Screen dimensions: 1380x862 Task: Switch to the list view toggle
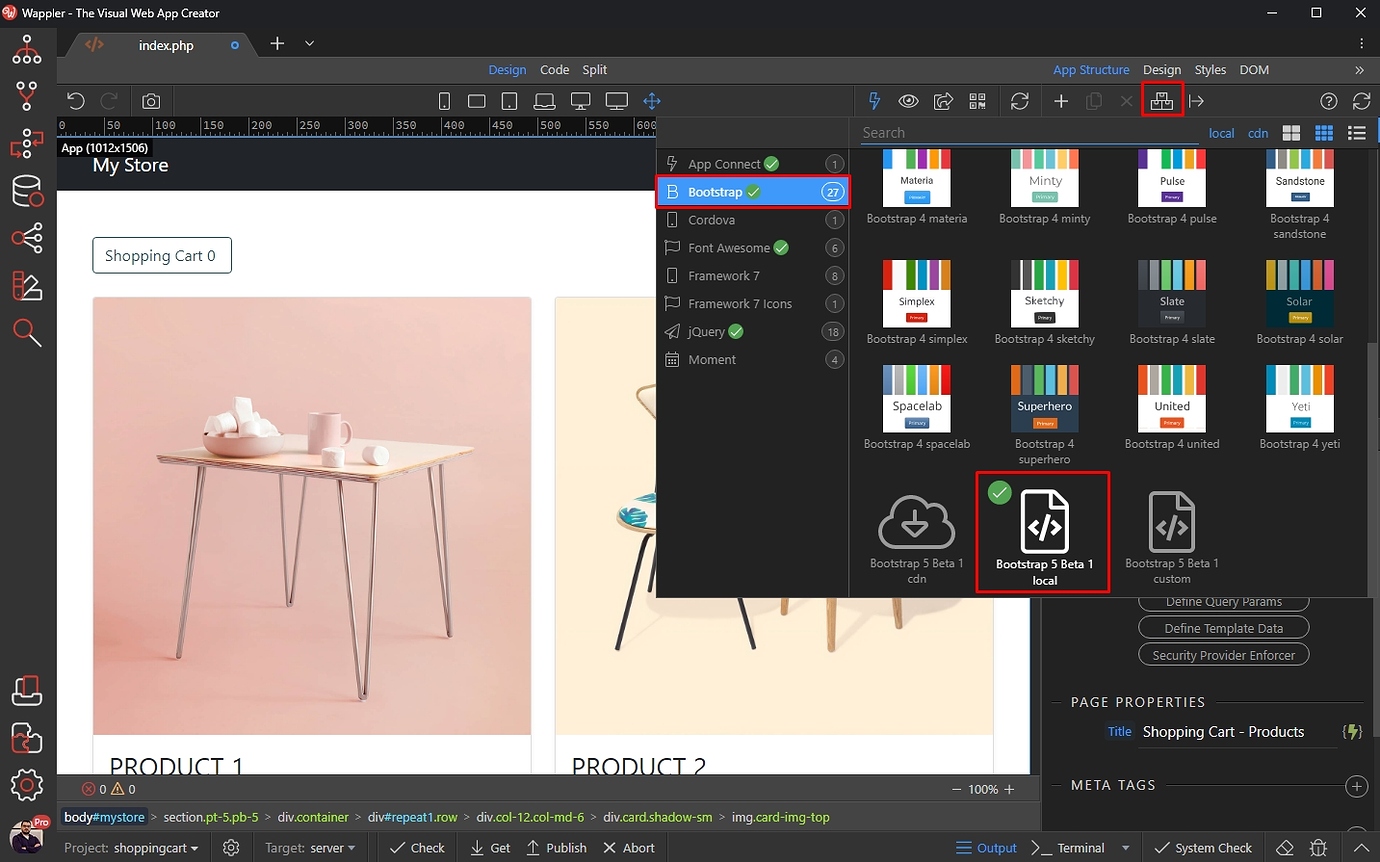click(1356, 133)
